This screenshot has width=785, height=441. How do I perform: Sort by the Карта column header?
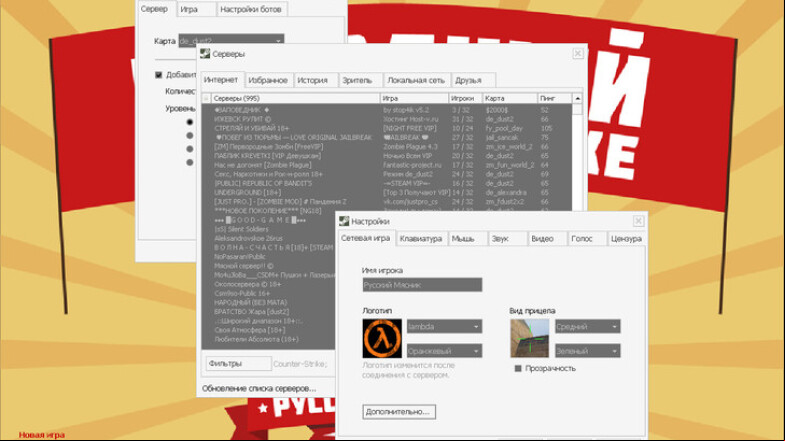[x=510, y=98]
